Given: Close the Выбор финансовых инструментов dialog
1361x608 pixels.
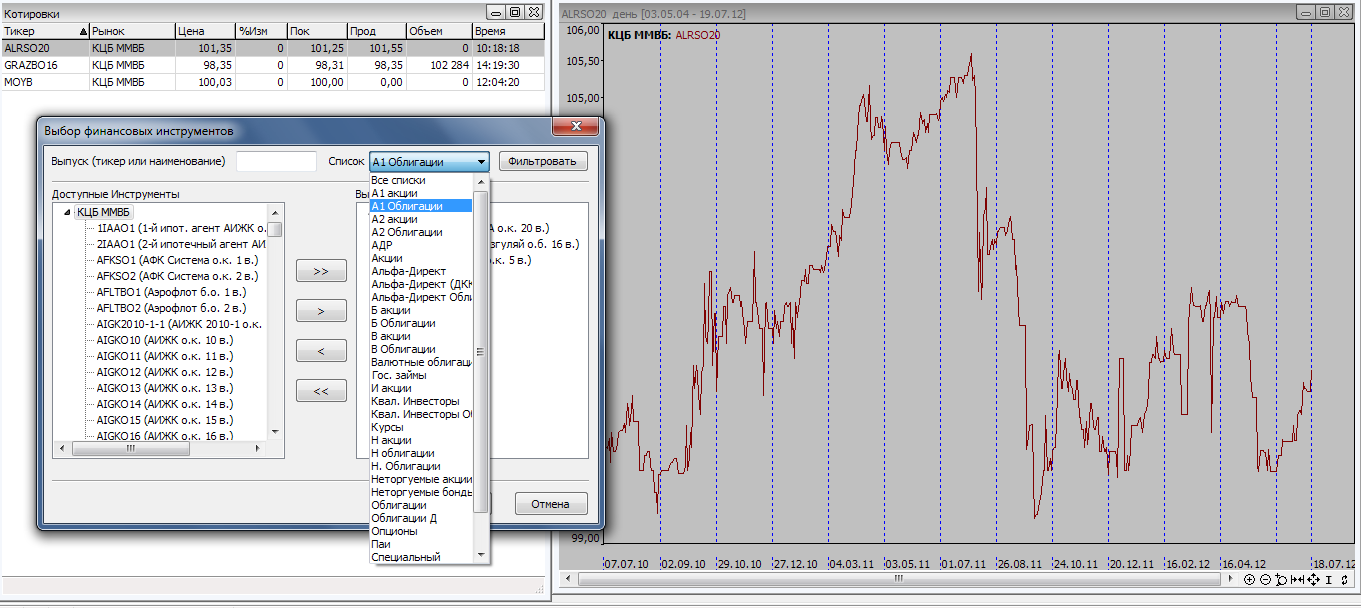Looking at the screenshot, I should tap(577, 128).
